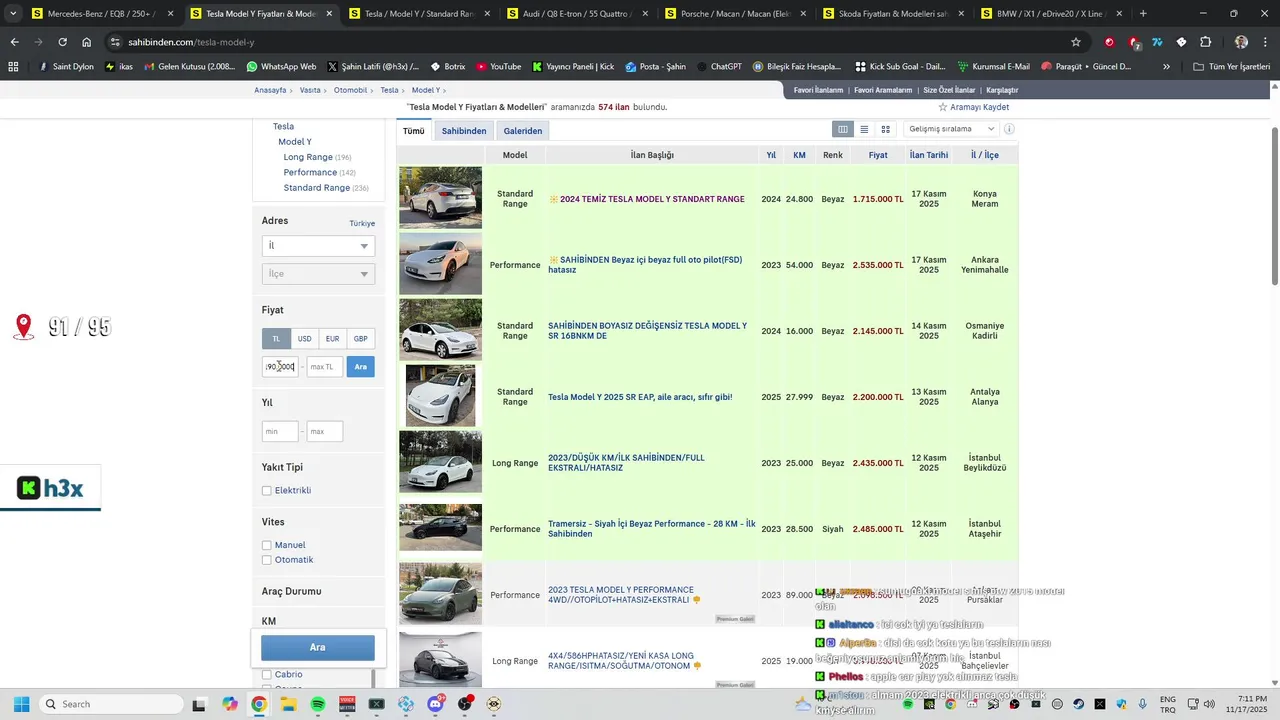Open File Explorer from taskbar
The width and height of the screenshot is (1280, 720).
pyautogui.click(x=288, y=704)
